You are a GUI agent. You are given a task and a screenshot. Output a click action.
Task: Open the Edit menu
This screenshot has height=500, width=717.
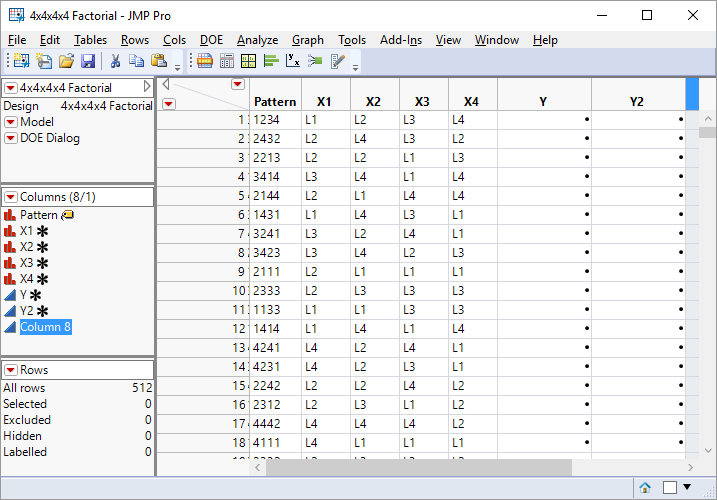pyautogui.click(x=50, y=40)
